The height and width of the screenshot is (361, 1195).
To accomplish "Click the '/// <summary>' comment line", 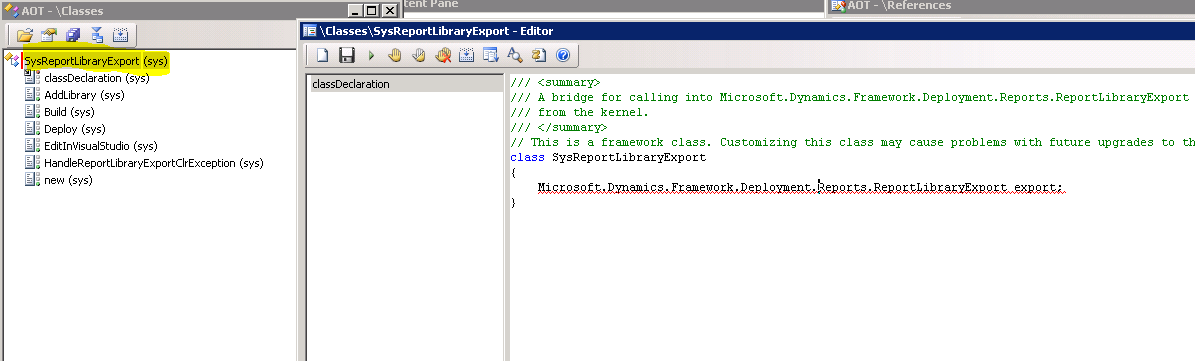I will point(555,82).
